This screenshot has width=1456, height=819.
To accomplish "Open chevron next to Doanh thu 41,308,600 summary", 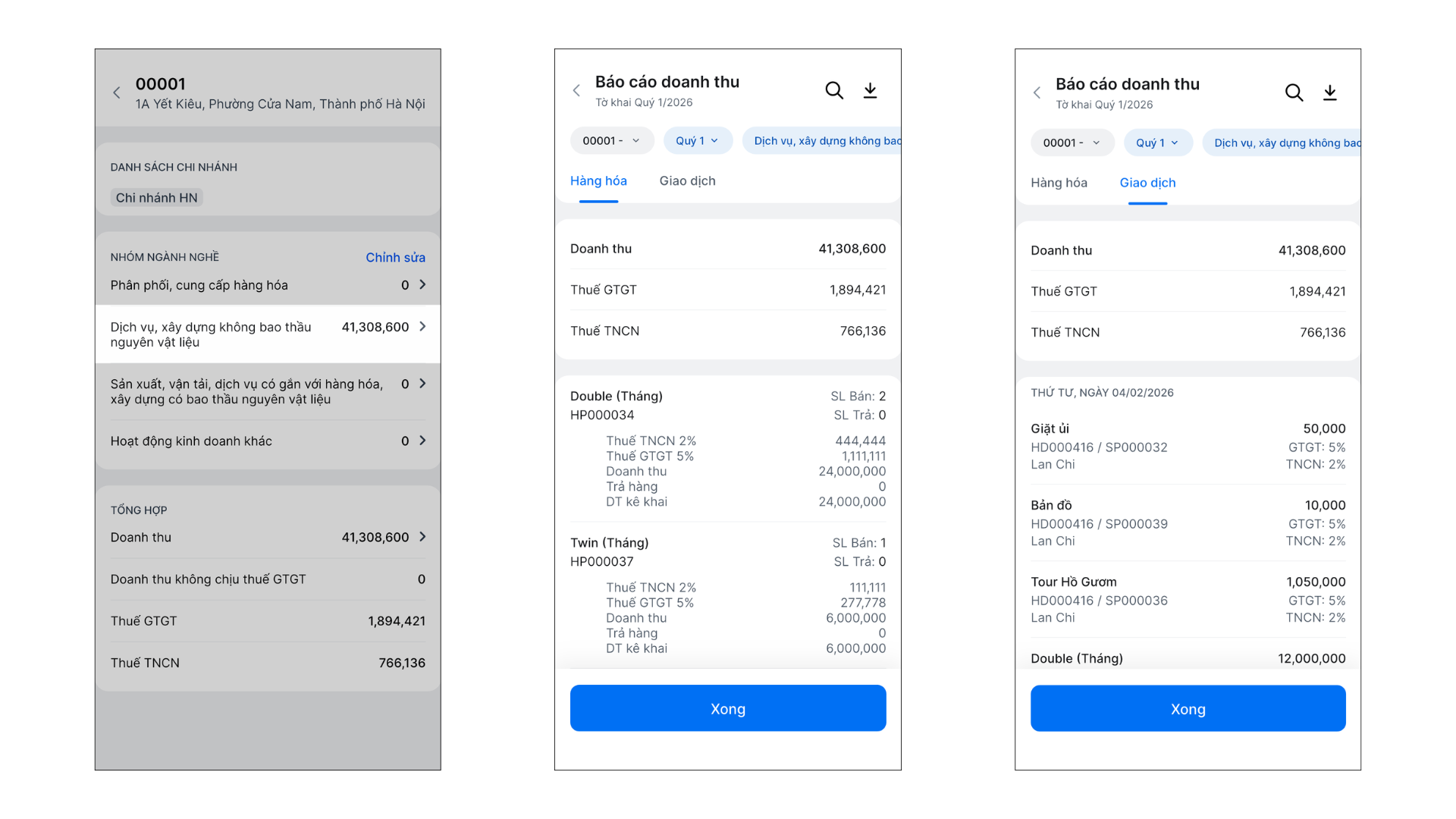I will pos(422,537).
